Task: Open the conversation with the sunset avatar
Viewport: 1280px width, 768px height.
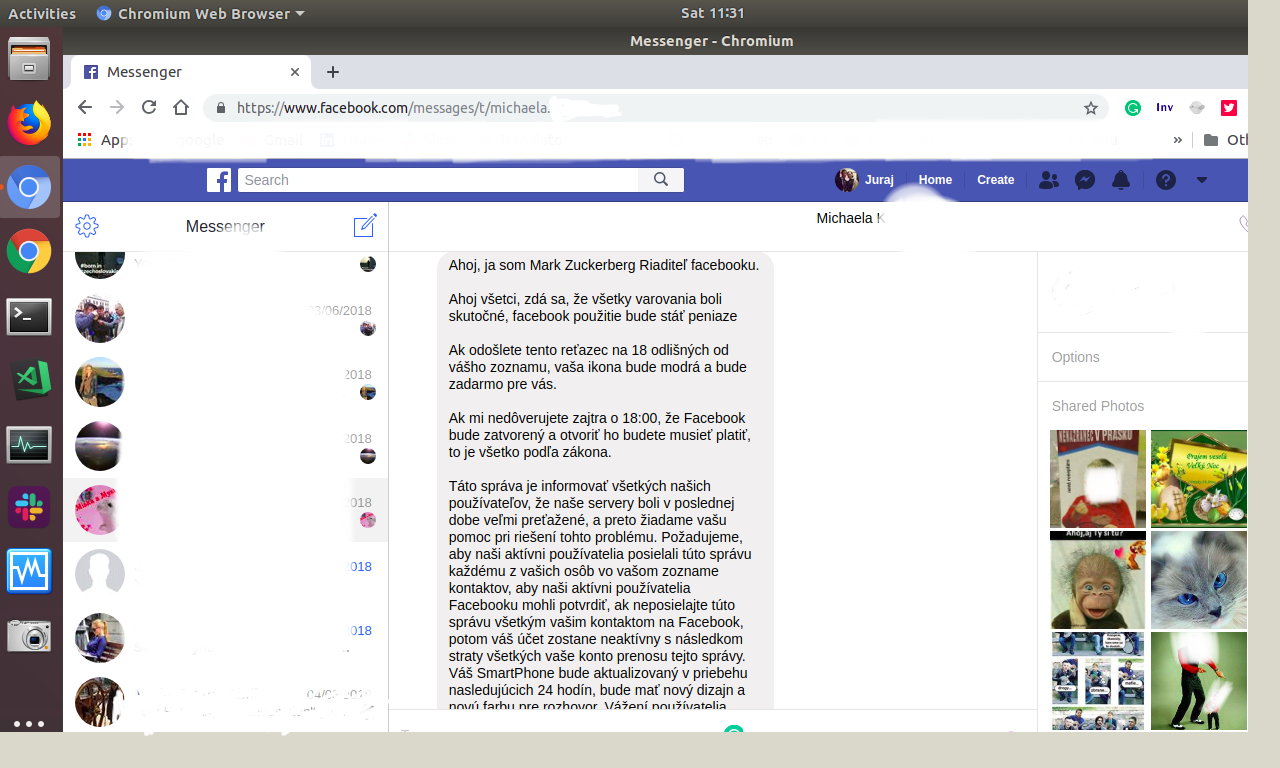Action: [226, 446]
